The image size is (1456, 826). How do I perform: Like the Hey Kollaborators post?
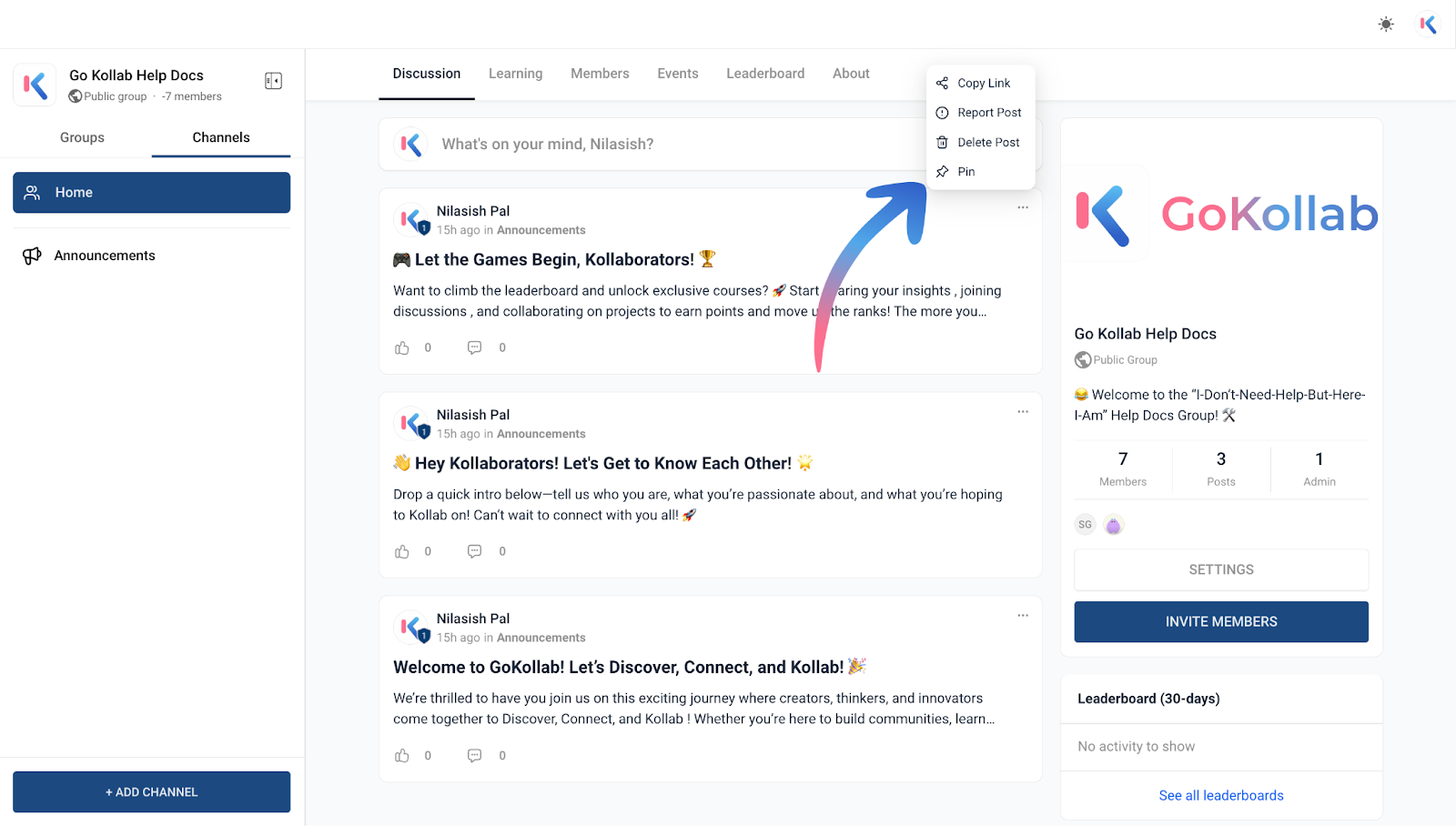[x=402, y=551]
